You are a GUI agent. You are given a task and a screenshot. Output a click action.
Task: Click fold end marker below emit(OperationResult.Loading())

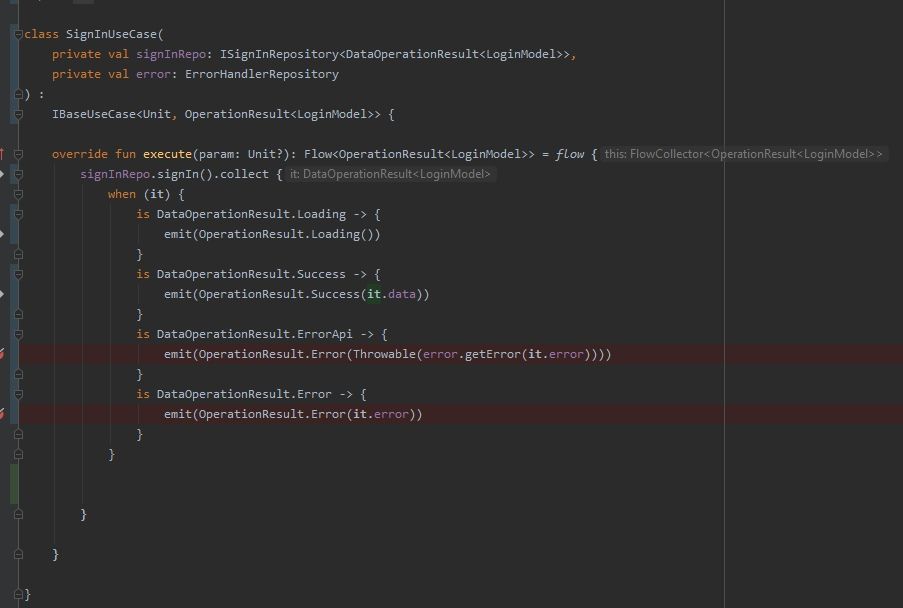[x=18, y=254]
